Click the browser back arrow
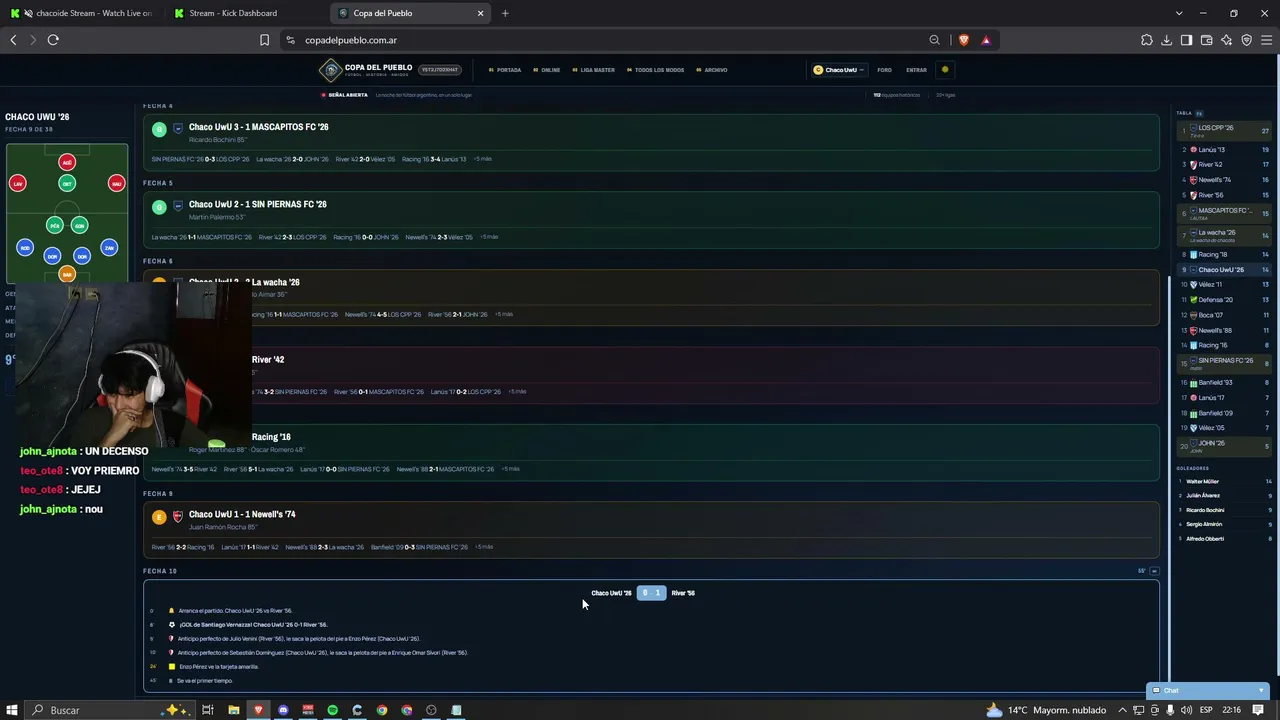 13,40
